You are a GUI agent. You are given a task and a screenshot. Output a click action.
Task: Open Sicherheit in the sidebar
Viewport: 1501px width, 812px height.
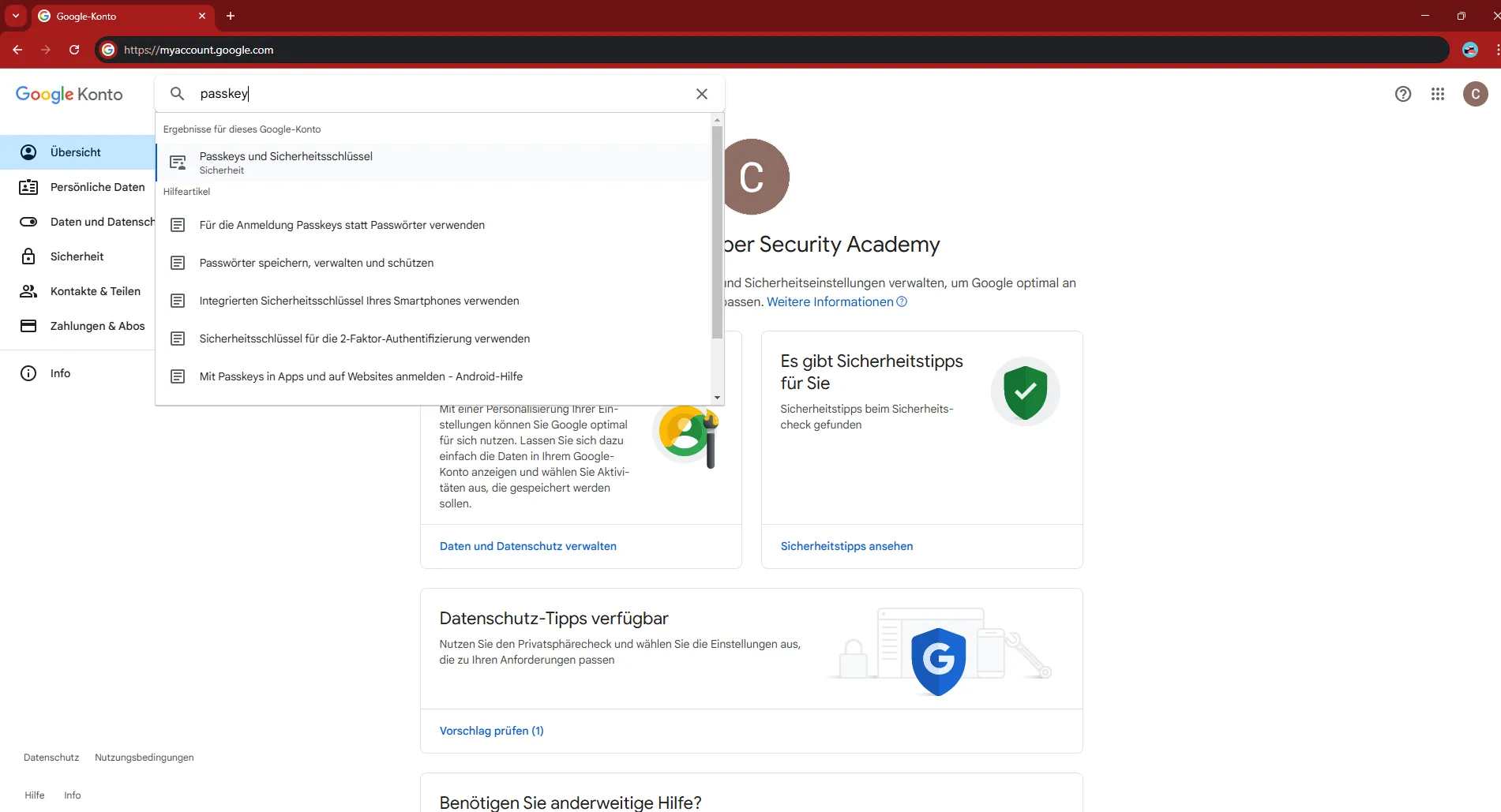77,256
